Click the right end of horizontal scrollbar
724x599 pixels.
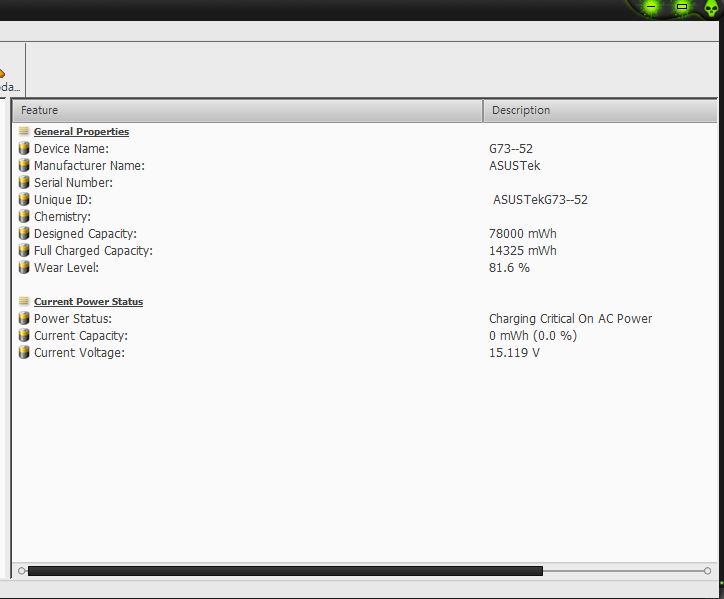tap(707, 571)
